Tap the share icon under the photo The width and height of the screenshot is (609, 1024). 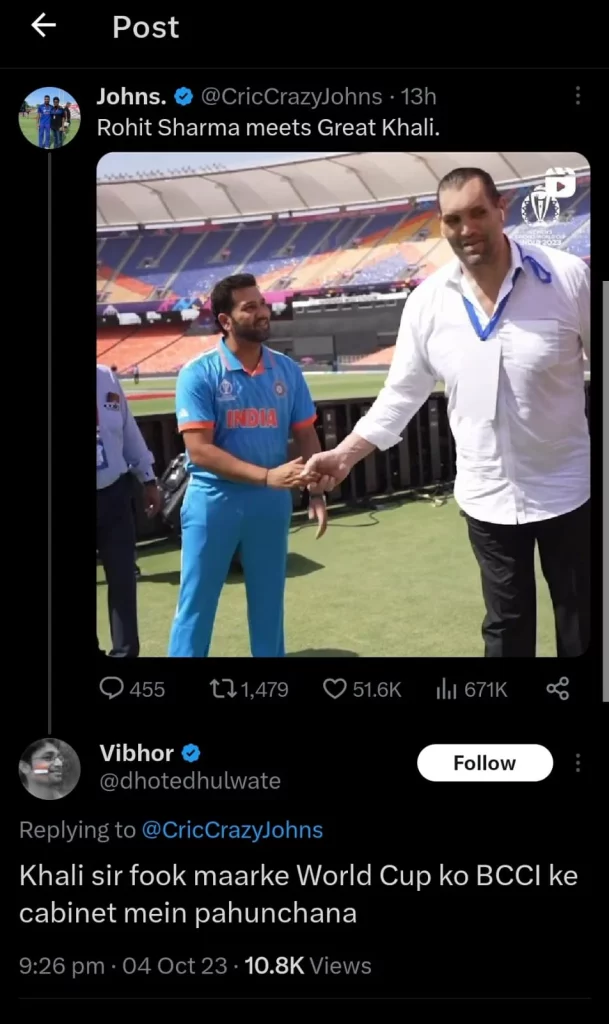tap(558, 689)
